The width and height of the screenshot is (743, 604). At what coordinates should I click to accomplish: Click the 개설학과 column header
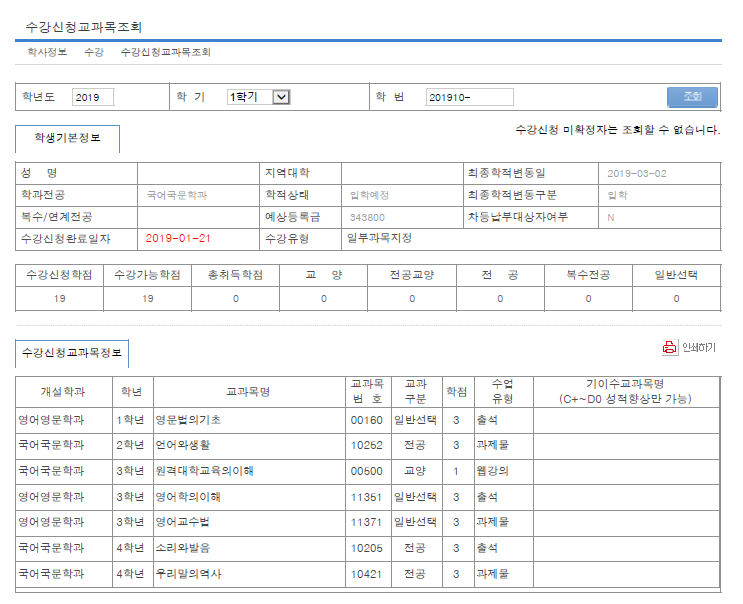[x=64, y=392]
